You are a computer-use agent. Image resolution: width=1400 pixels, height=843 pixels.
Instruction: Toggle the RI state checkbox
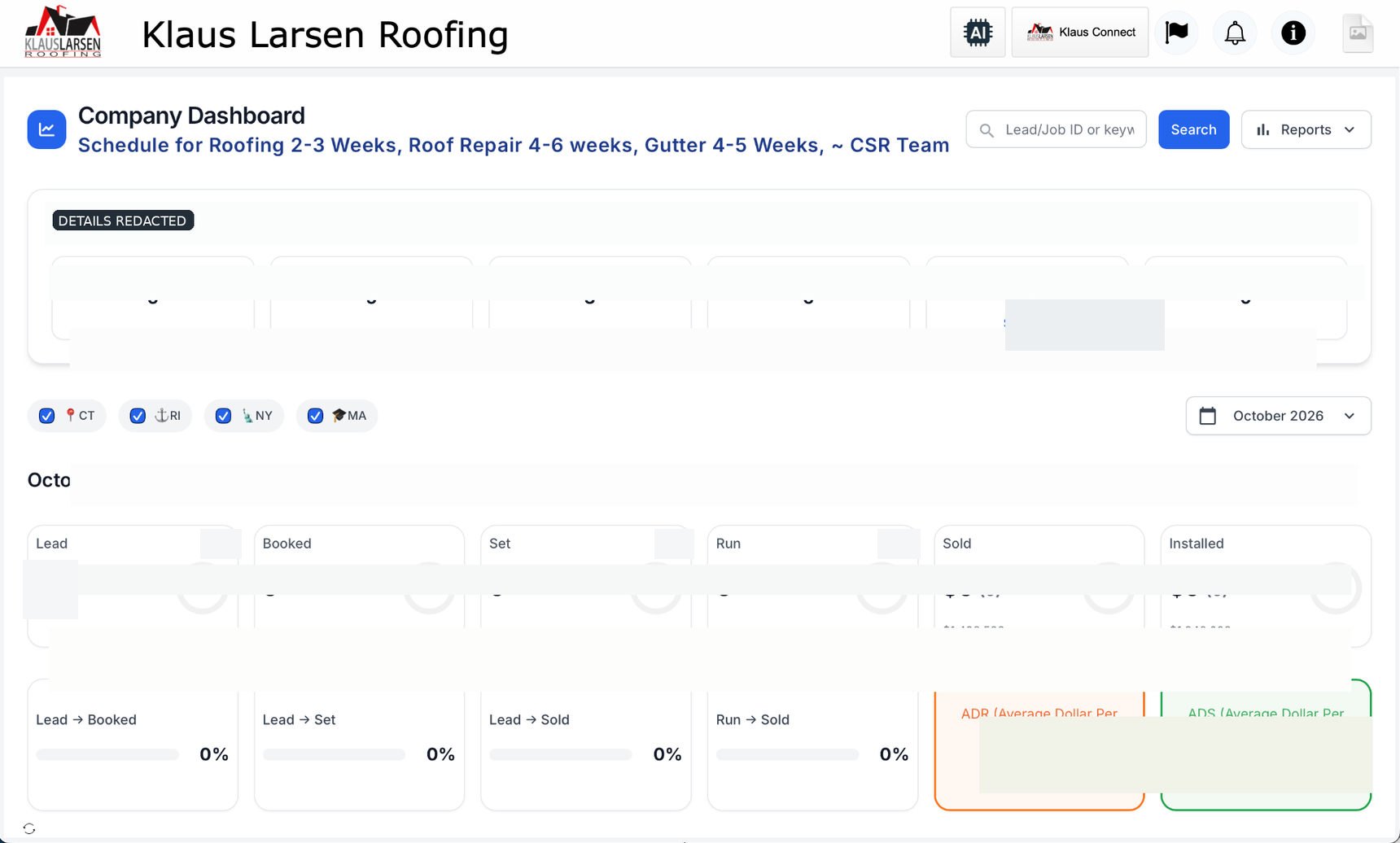(138, 416)
